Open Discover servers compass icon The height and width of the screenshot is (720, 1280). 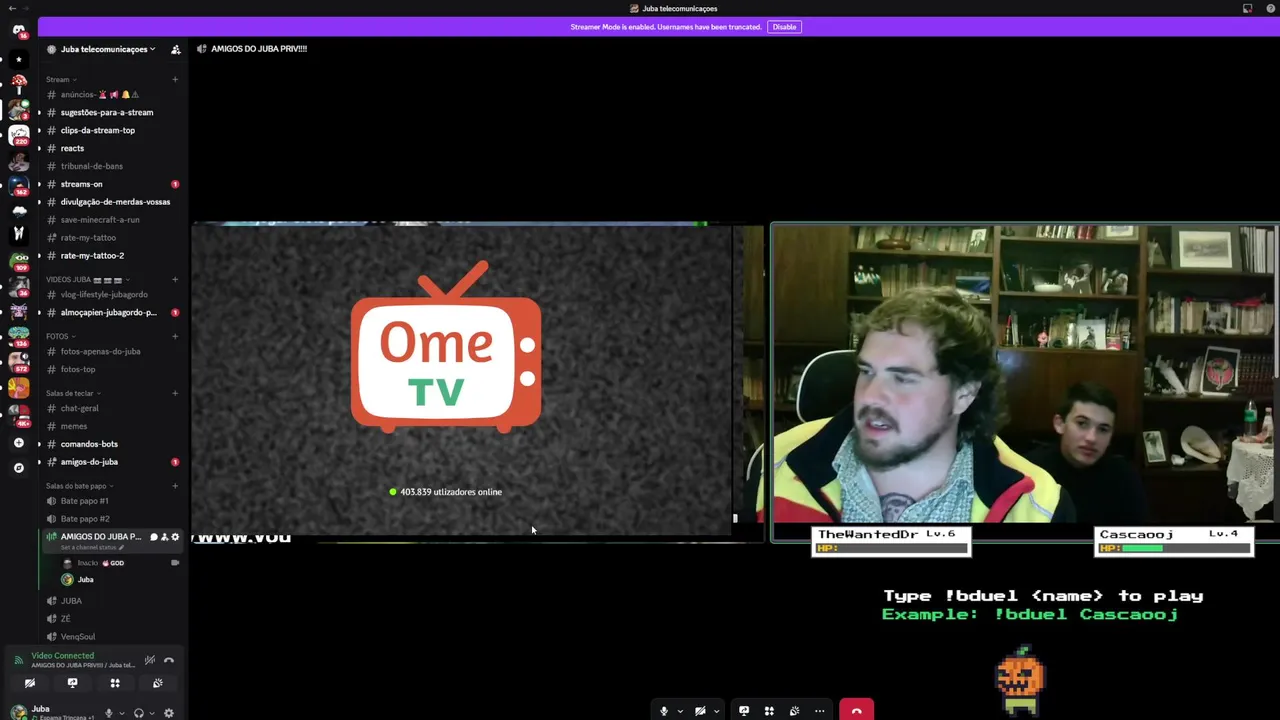(x=19, y=468)
